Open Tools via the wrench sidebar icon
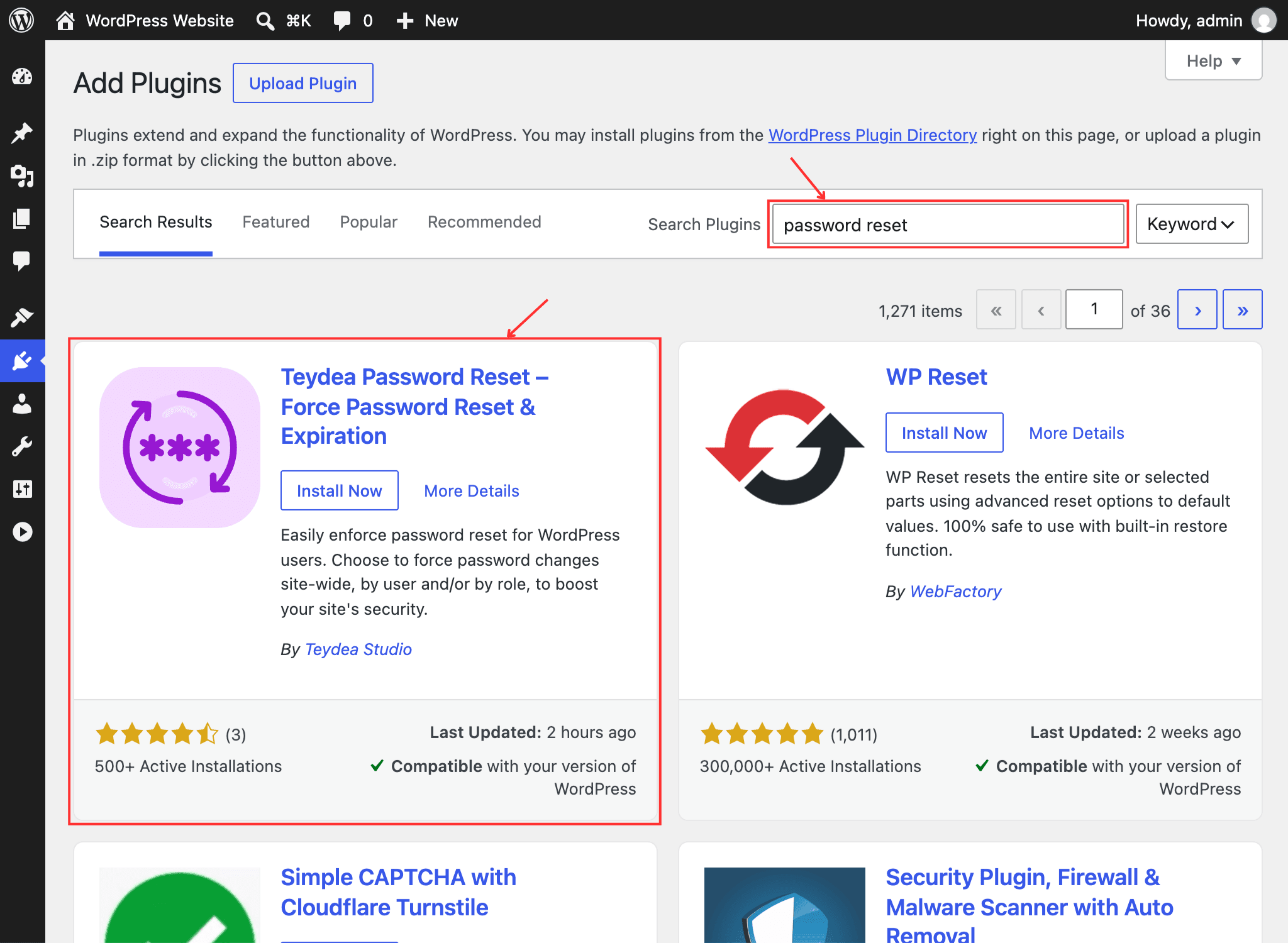The image size is (1288, 943). (22, 446)
